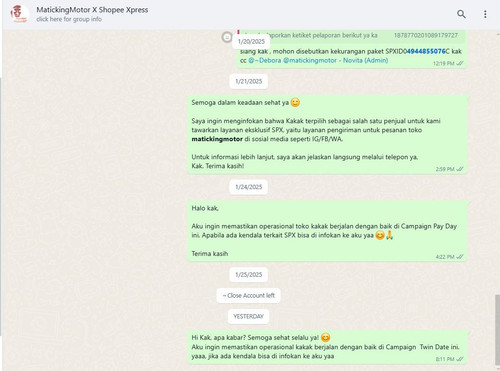The image size is (500, 371).
Task: Select the 1/25/2025 date label
Action: tap(249, 275)
